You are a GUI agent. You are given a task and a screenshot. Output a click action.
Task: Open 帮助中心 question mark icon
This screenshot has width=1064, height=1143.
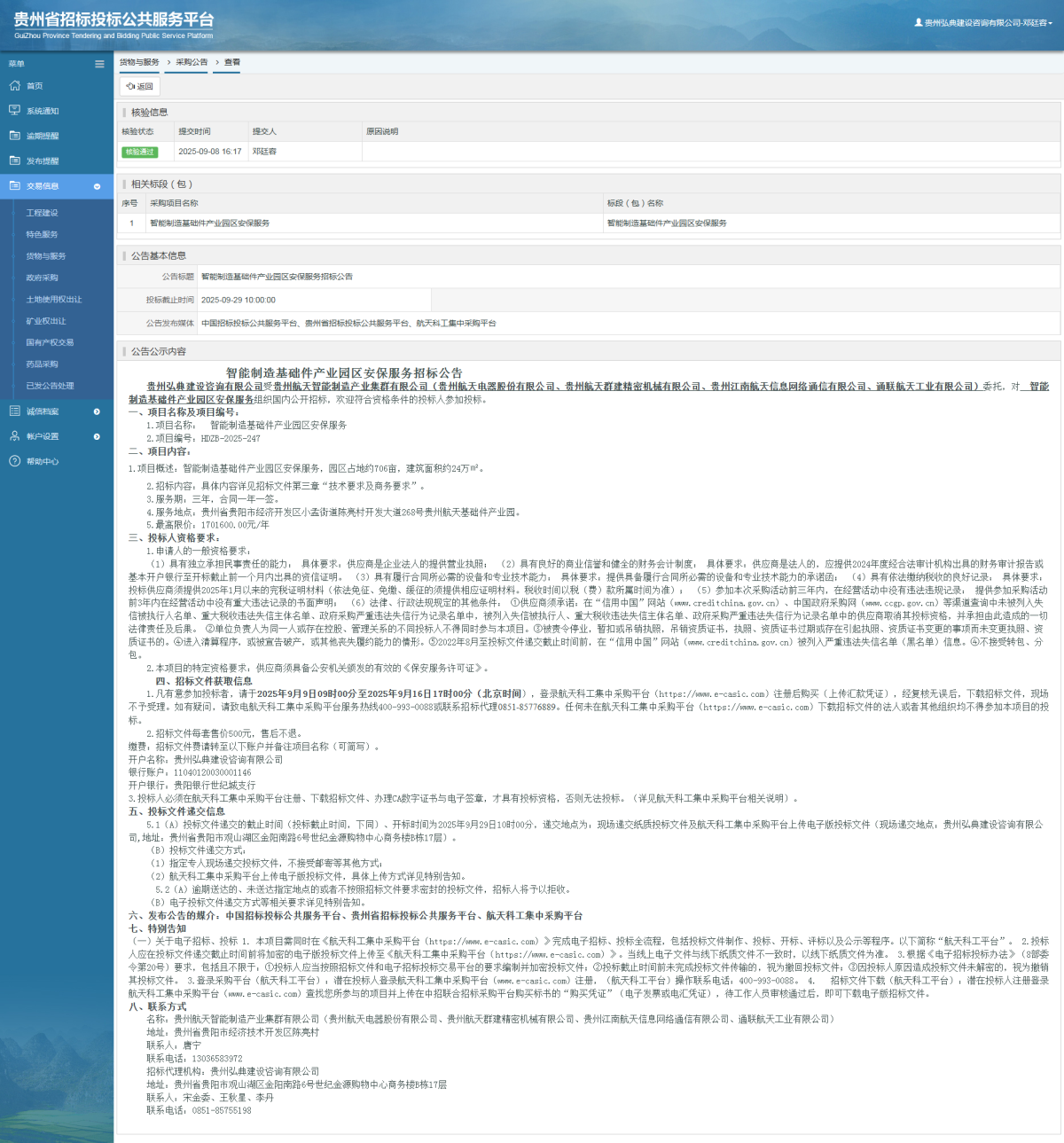tap(14, 461)
